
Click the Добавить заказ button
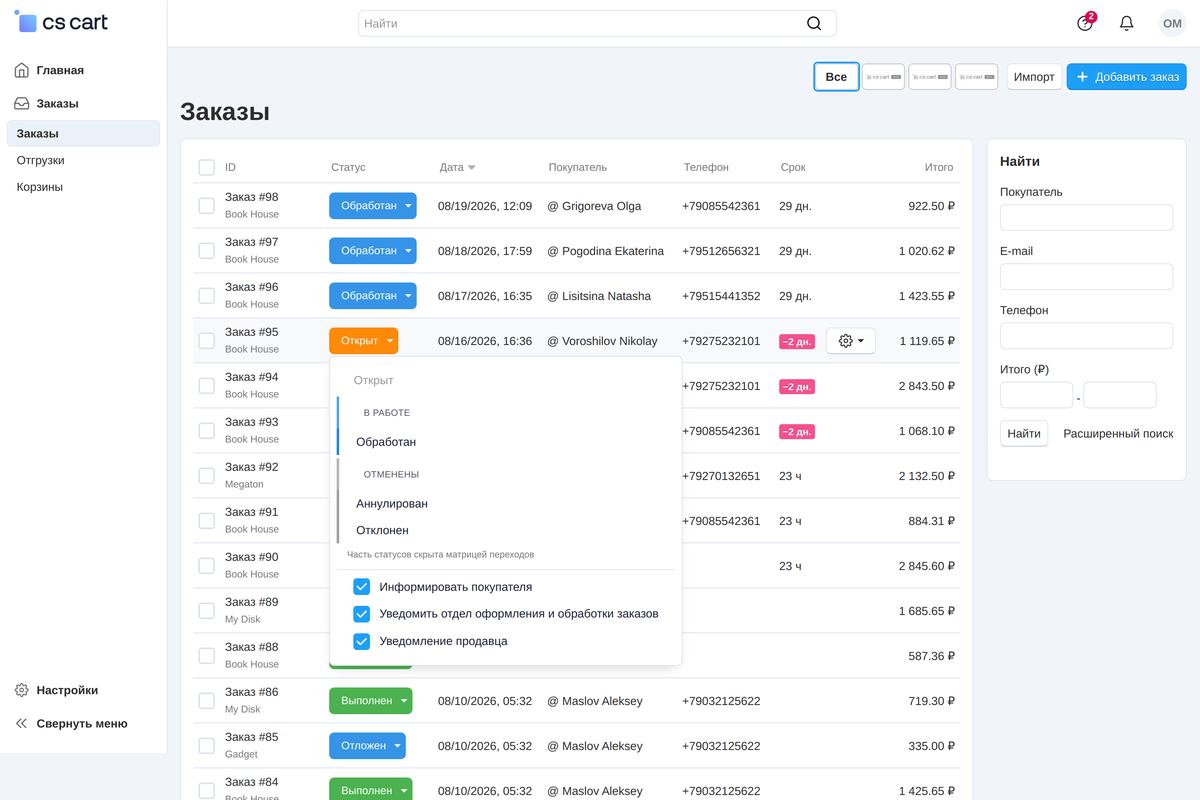click(x=1126, y=77)
